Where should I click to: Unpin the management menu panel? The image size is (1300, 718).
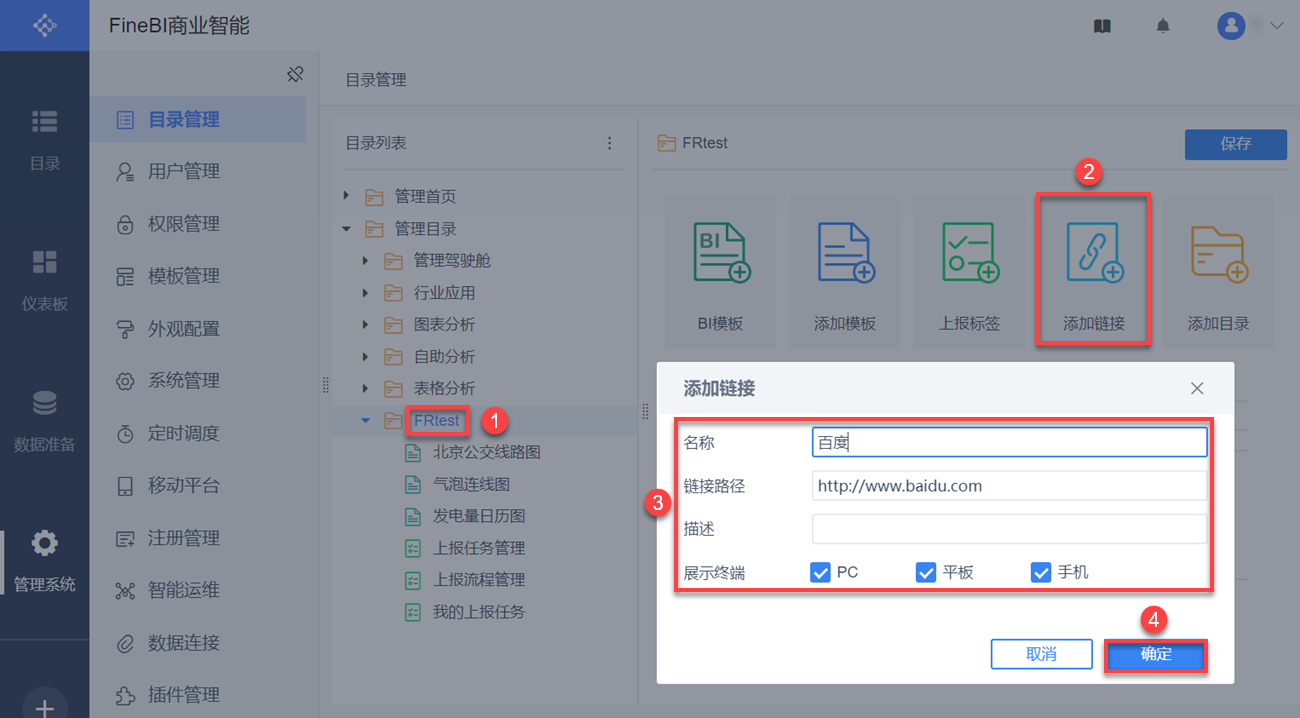coord(294,74)
